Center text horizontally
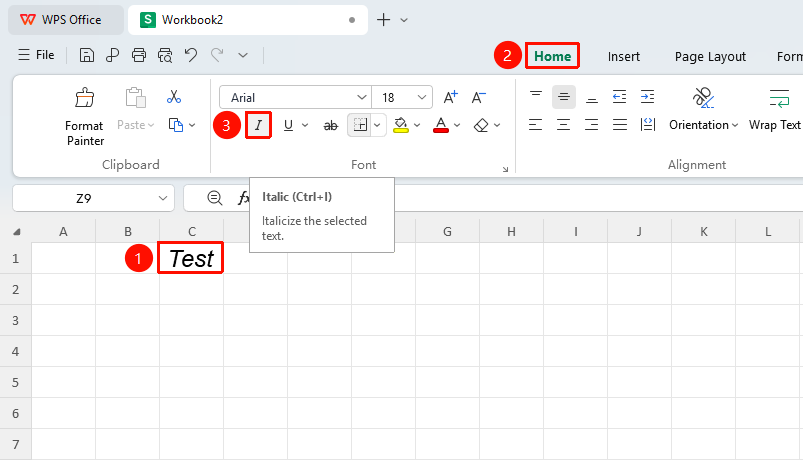Image resolution: width=803 pixels, height=460 pixels. [x=564, y=124]
